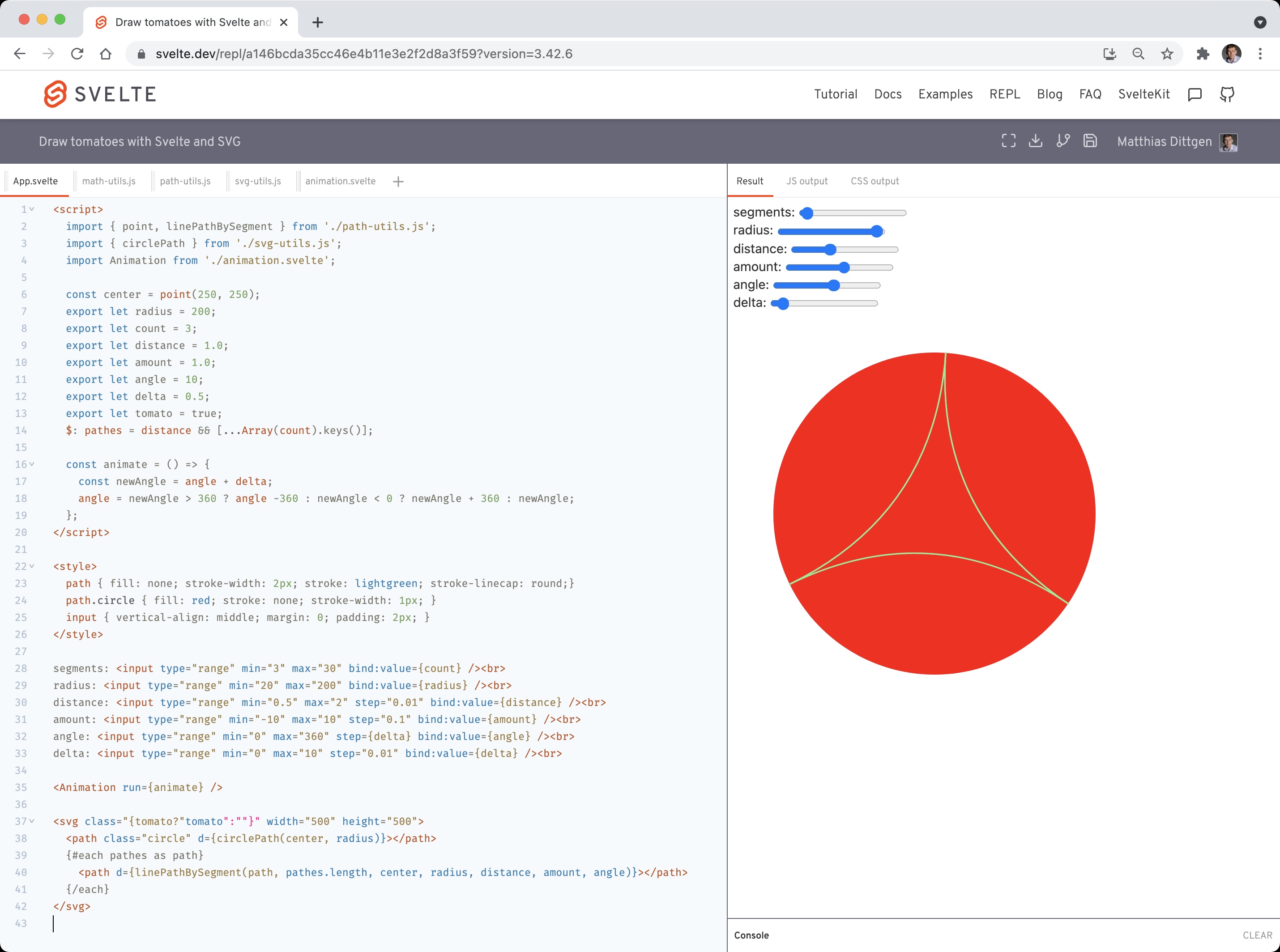The height and width of the screenshot is (952, 1280).
Task: Open the Blog link
Action: pyautogui.click(x=1050, y=94)
